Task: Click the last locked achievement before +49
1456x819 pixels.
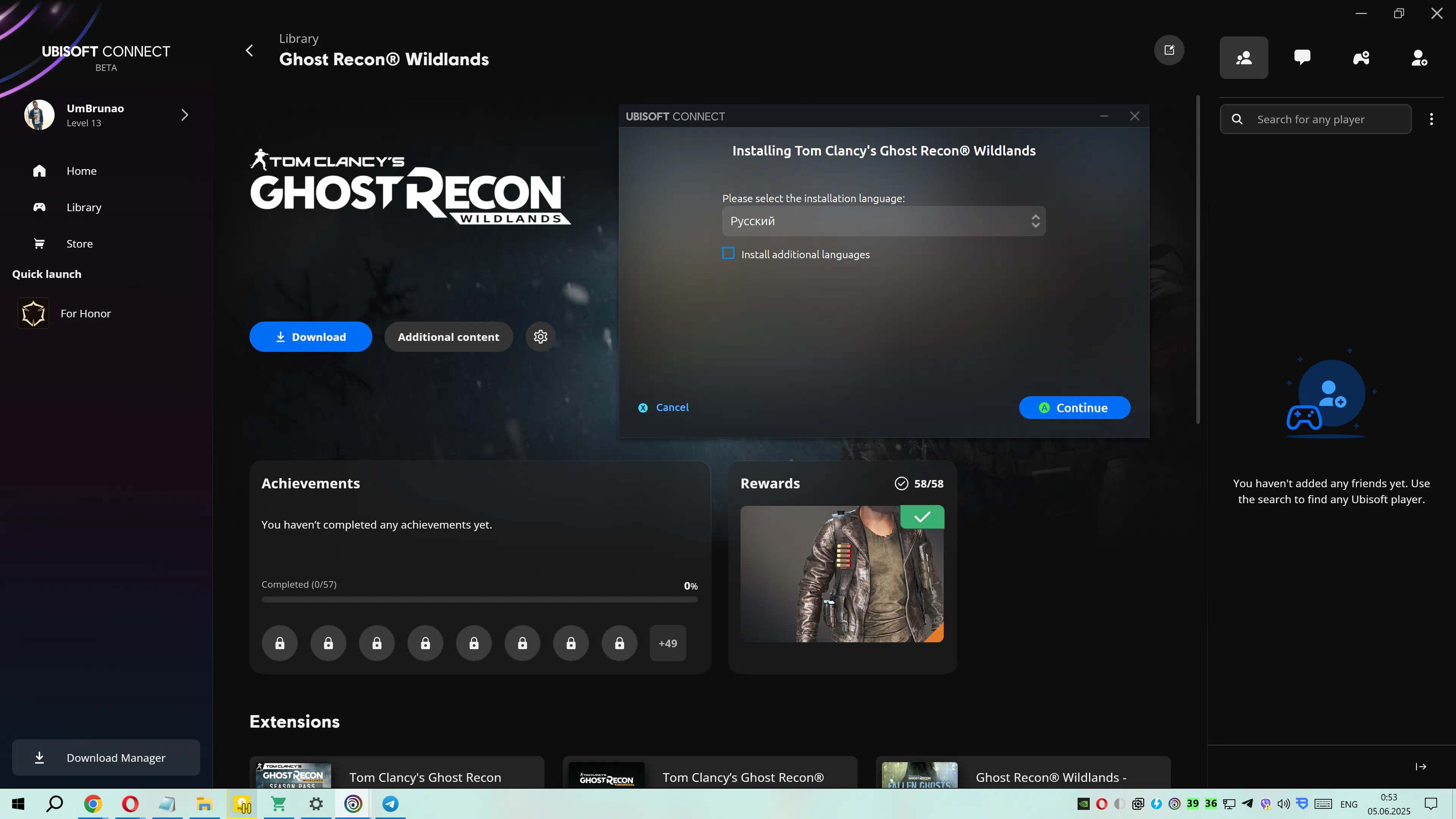Action: coord(620,643)
